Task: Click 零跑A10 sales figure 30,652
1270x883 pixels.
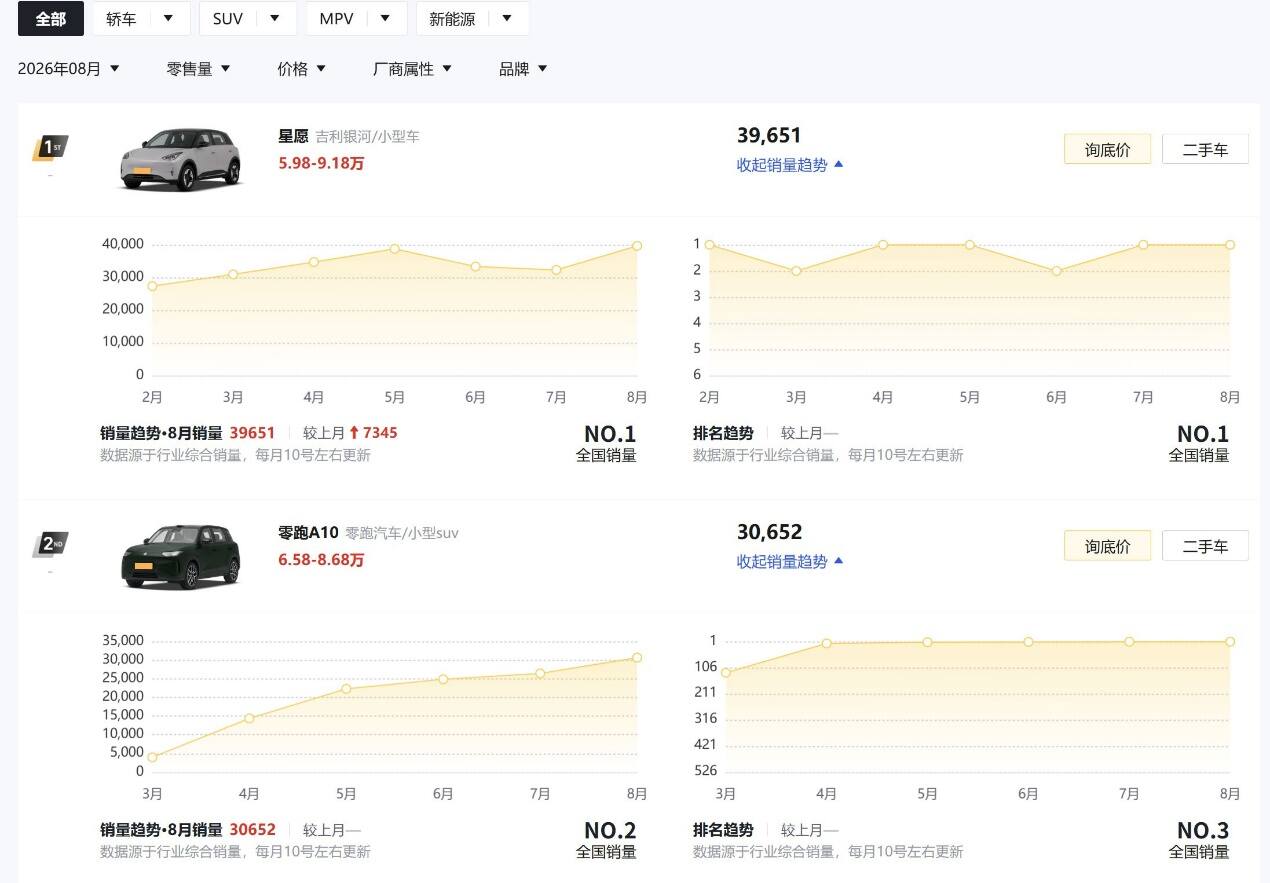Action: tap(769, 532)
